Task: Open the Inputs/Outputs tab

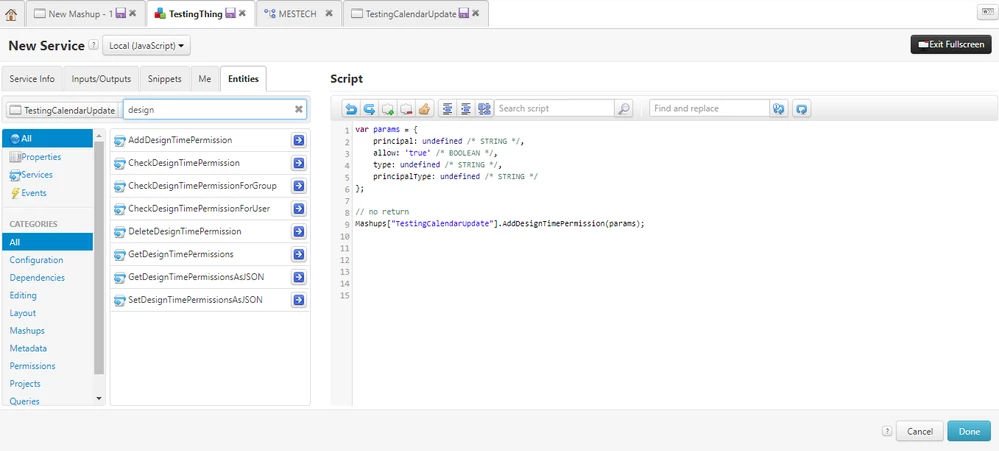Action: [x=101, y=79]
